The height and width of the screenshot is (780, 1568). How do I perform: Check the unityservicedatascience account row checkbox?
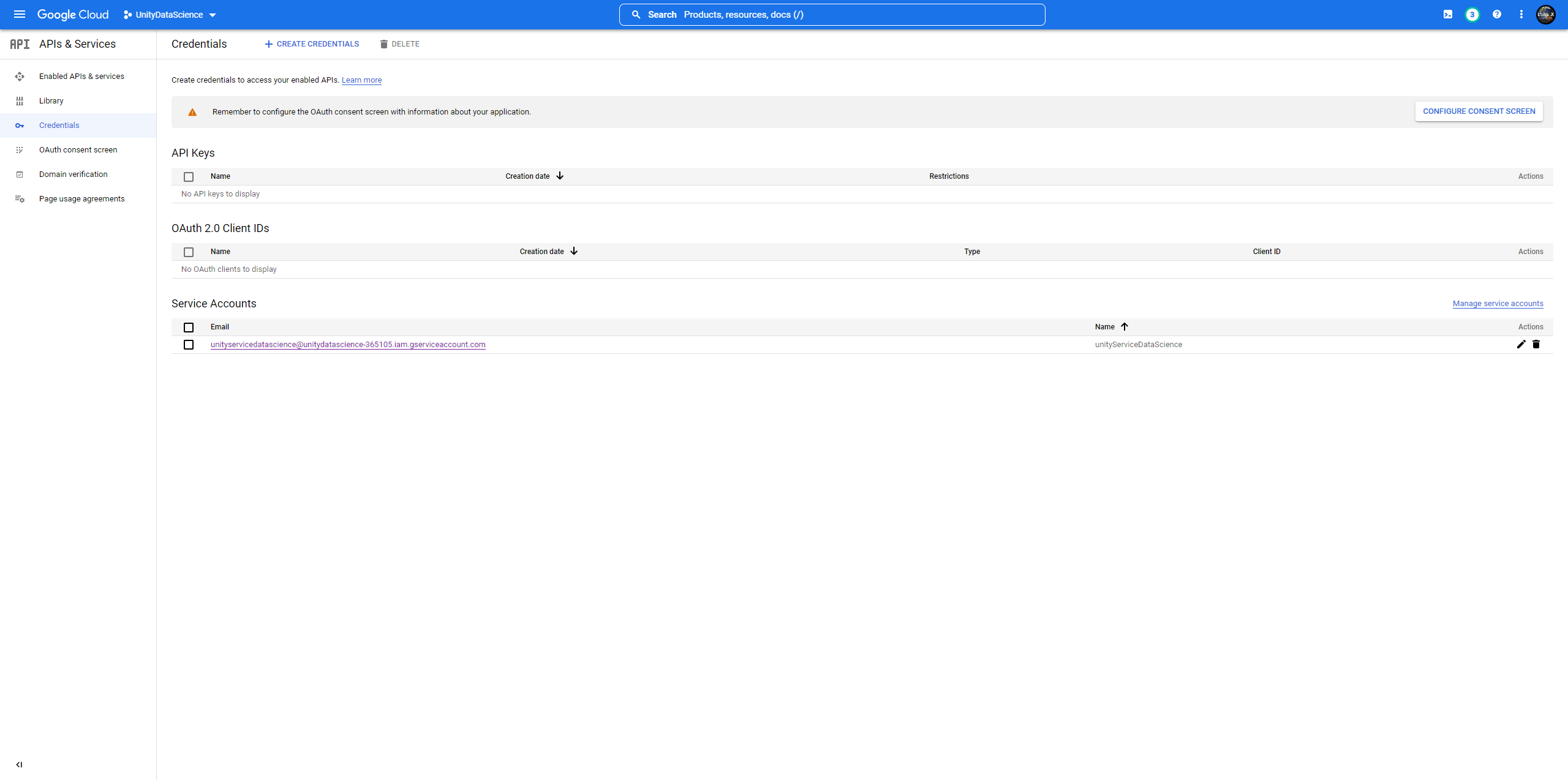point(189,345)
